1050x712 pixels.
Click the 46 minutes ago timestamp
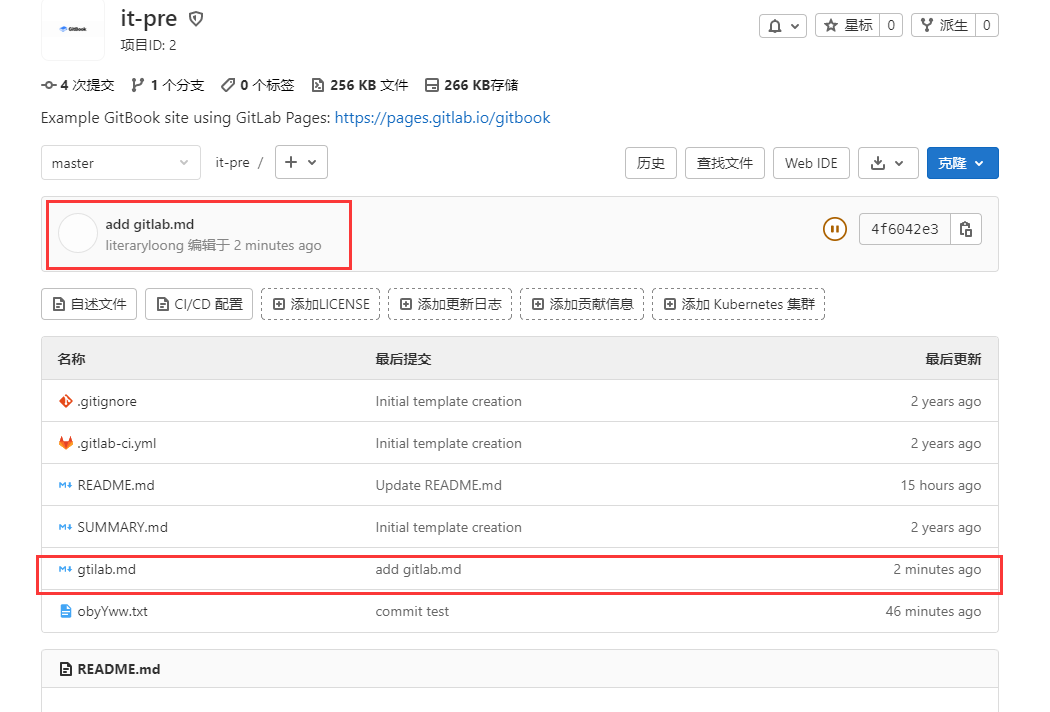[933, 612]
